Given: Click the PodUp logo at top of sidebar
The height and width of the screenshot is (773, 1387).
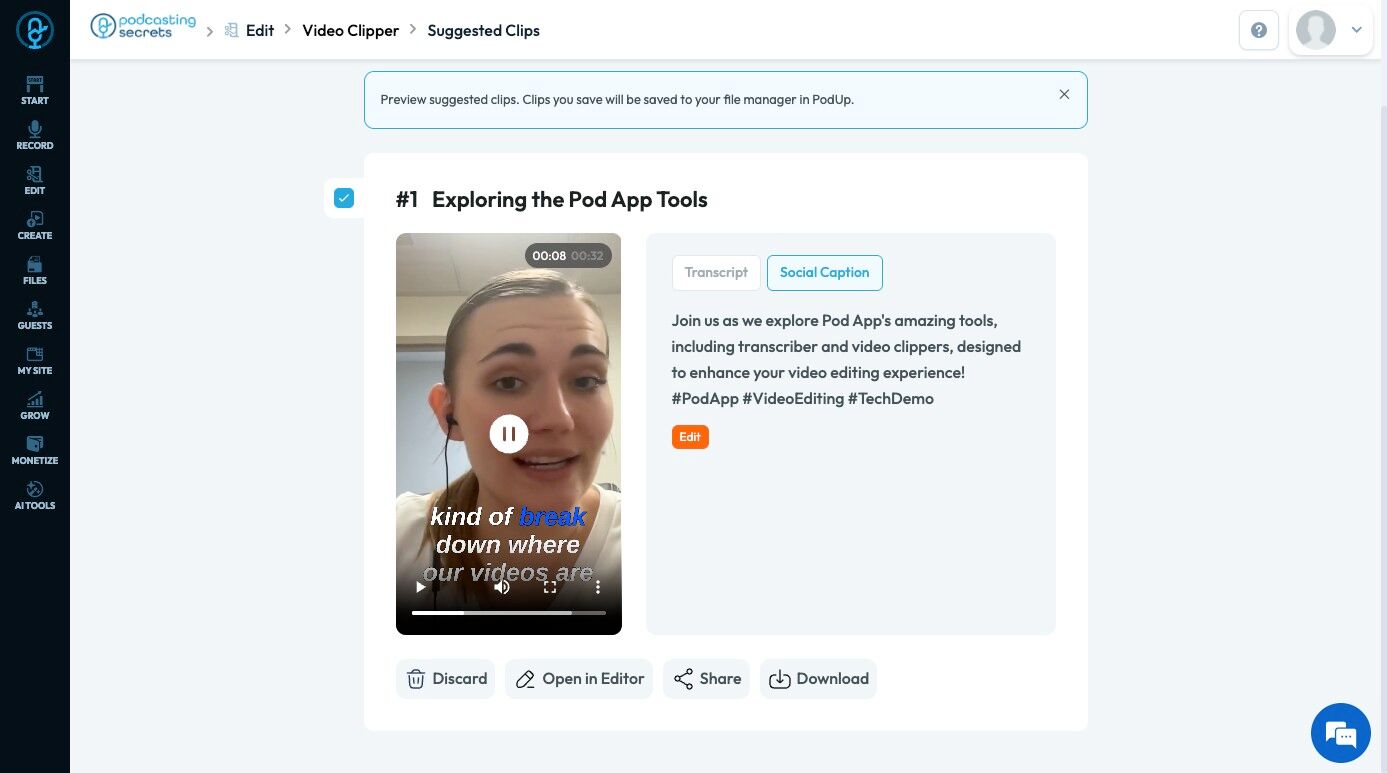Looking at the screenshot, I should (x=35, y=30).
